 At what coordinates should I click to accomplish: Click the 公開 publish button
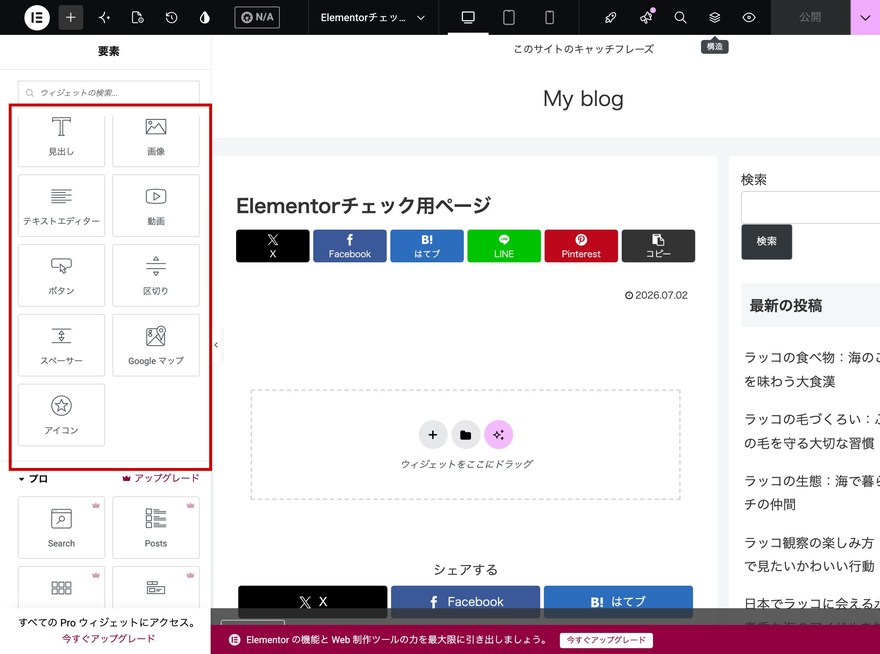click(x=810, y=17)
